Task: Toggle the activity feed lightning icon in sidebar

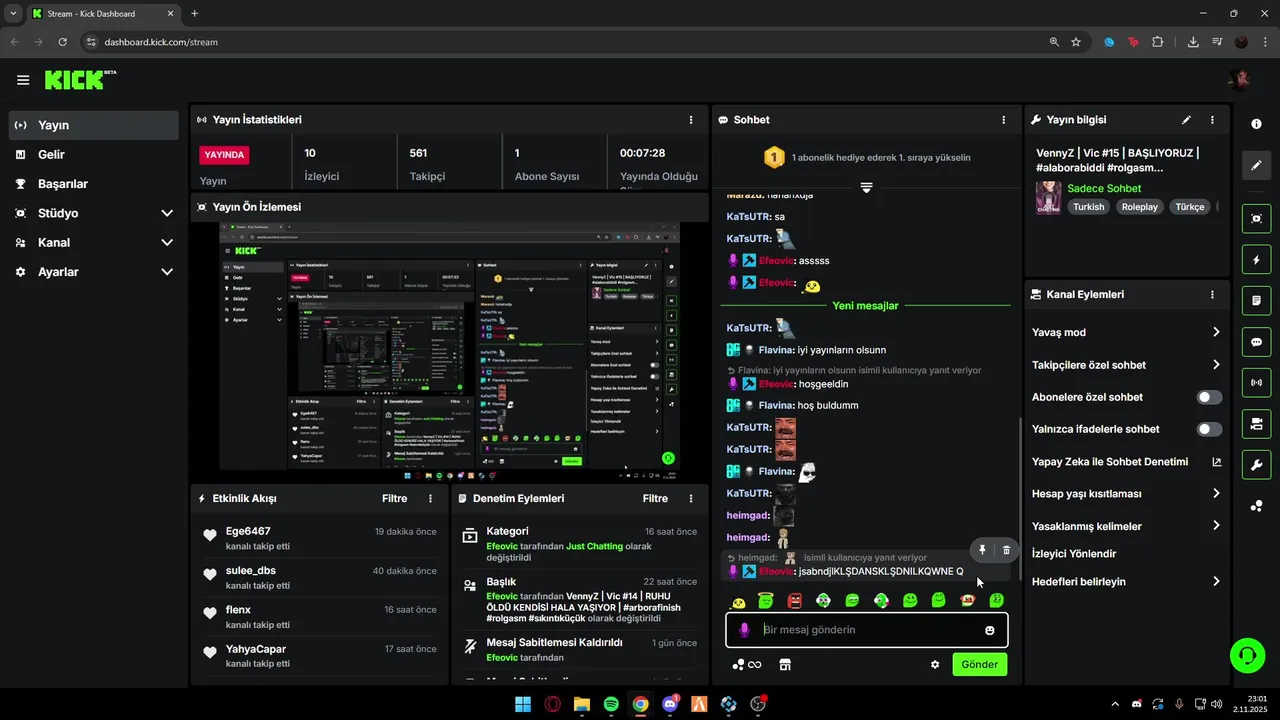Action: click(1256, 260)
